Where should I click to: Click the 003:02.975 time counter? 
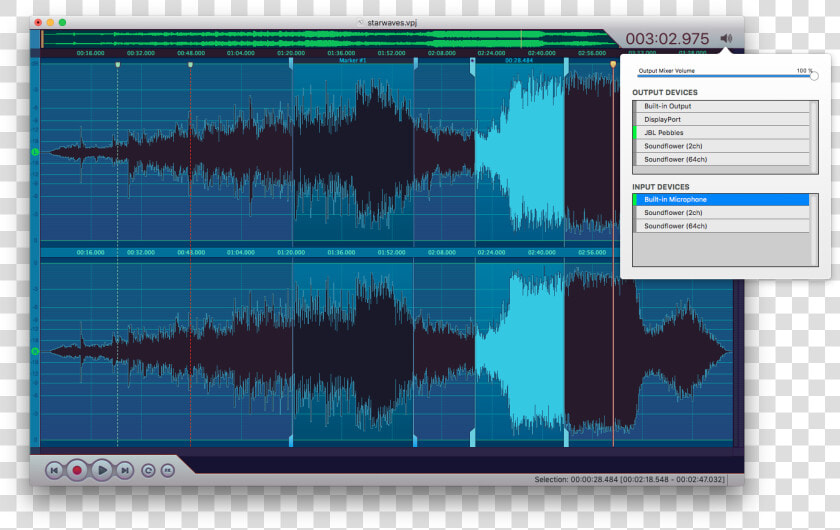click(667, 39)
